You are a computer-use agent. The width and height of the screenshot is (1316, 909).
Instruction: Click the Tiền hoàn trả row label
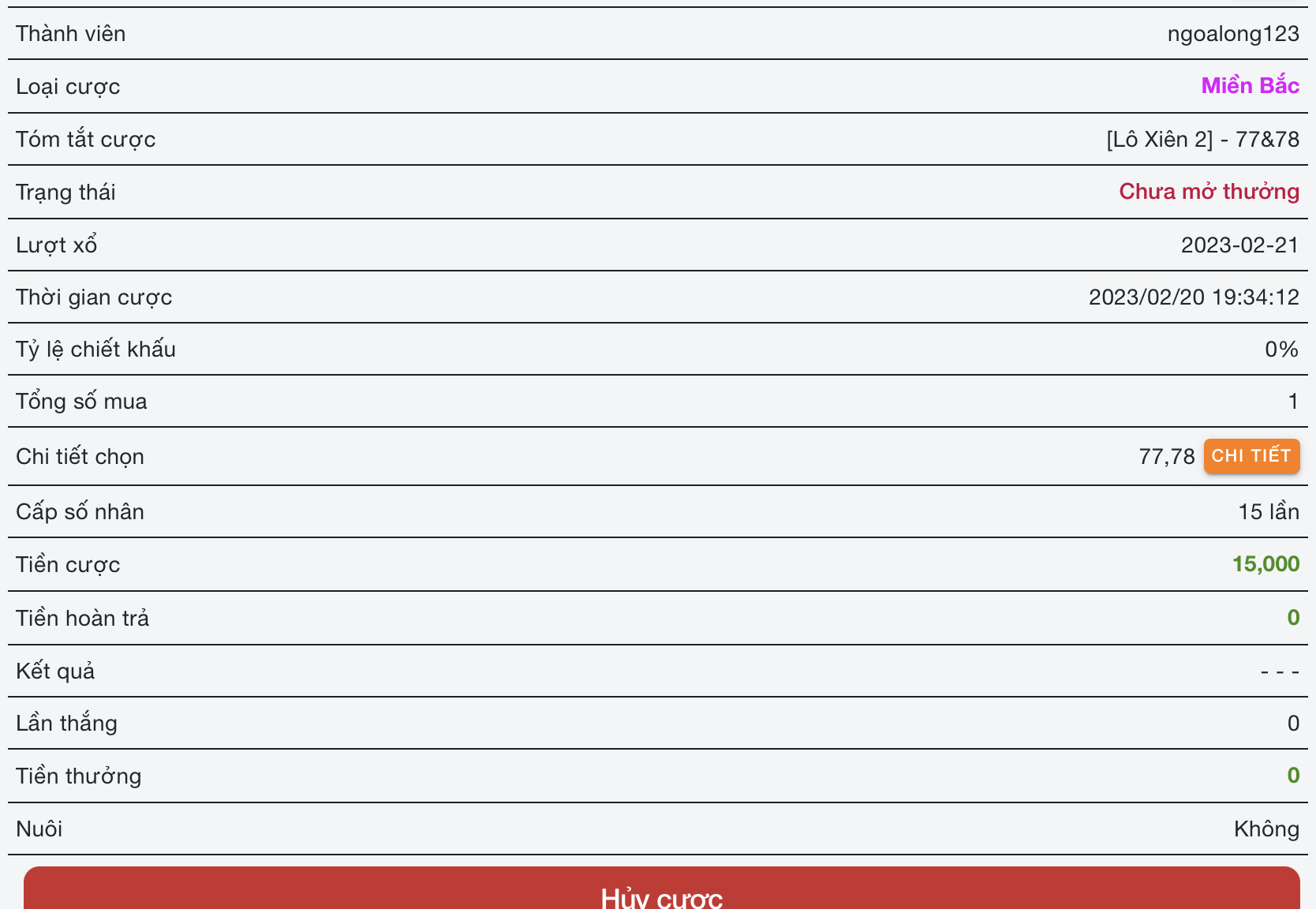coord(83,618)
